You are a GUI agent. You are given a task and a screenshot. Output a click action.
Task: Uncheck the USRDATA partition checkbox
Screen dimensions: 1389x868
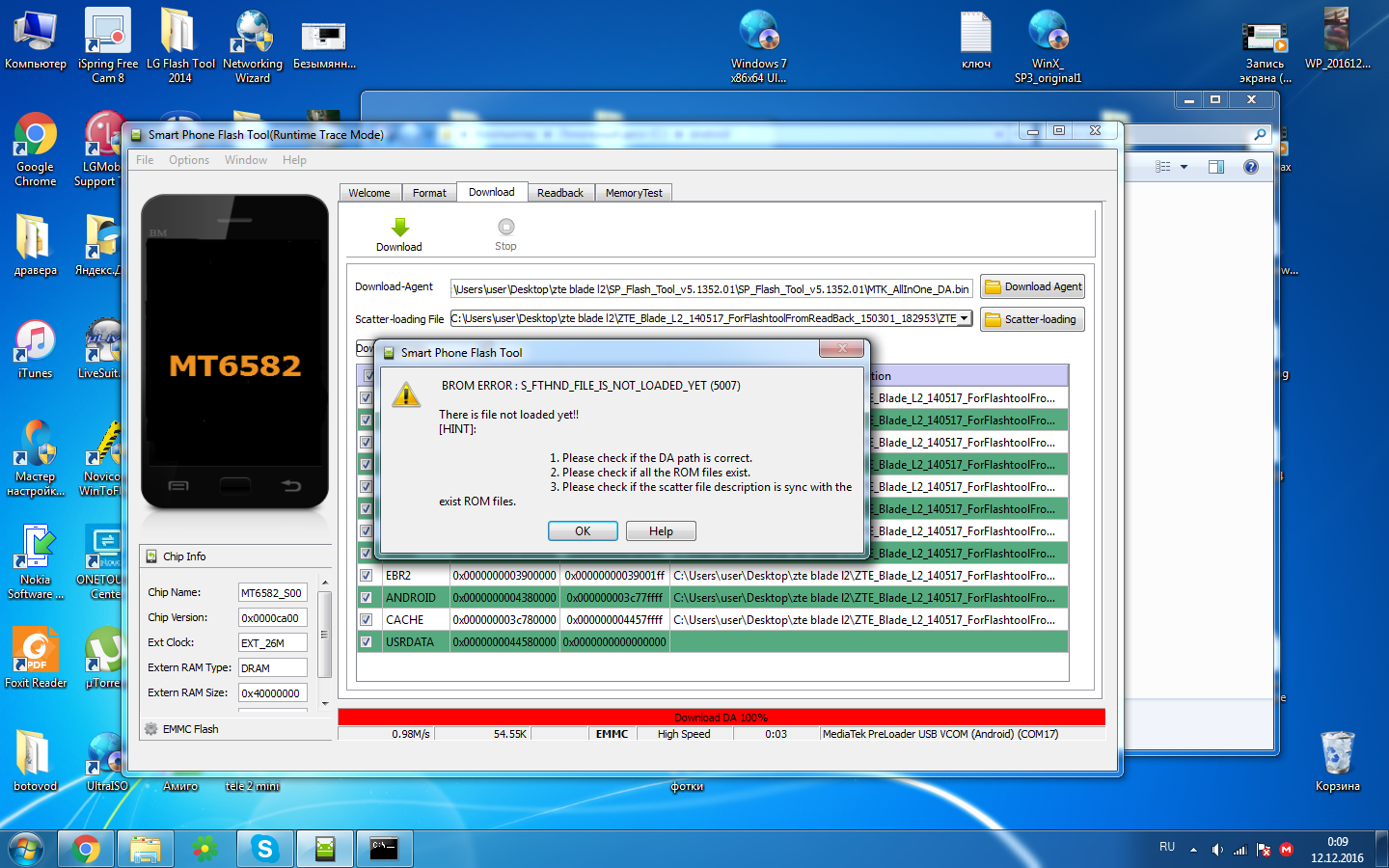[x=367, y=642]
